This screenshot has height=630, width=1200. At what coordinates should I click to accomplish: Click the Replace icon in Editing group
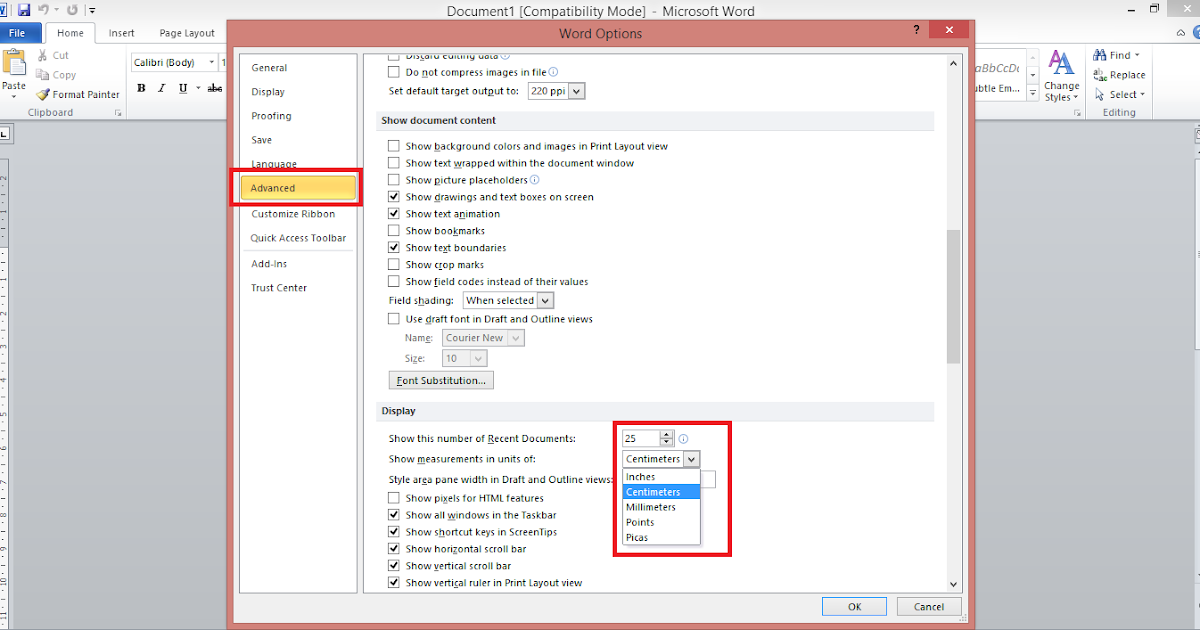(x=1099, y=75)
